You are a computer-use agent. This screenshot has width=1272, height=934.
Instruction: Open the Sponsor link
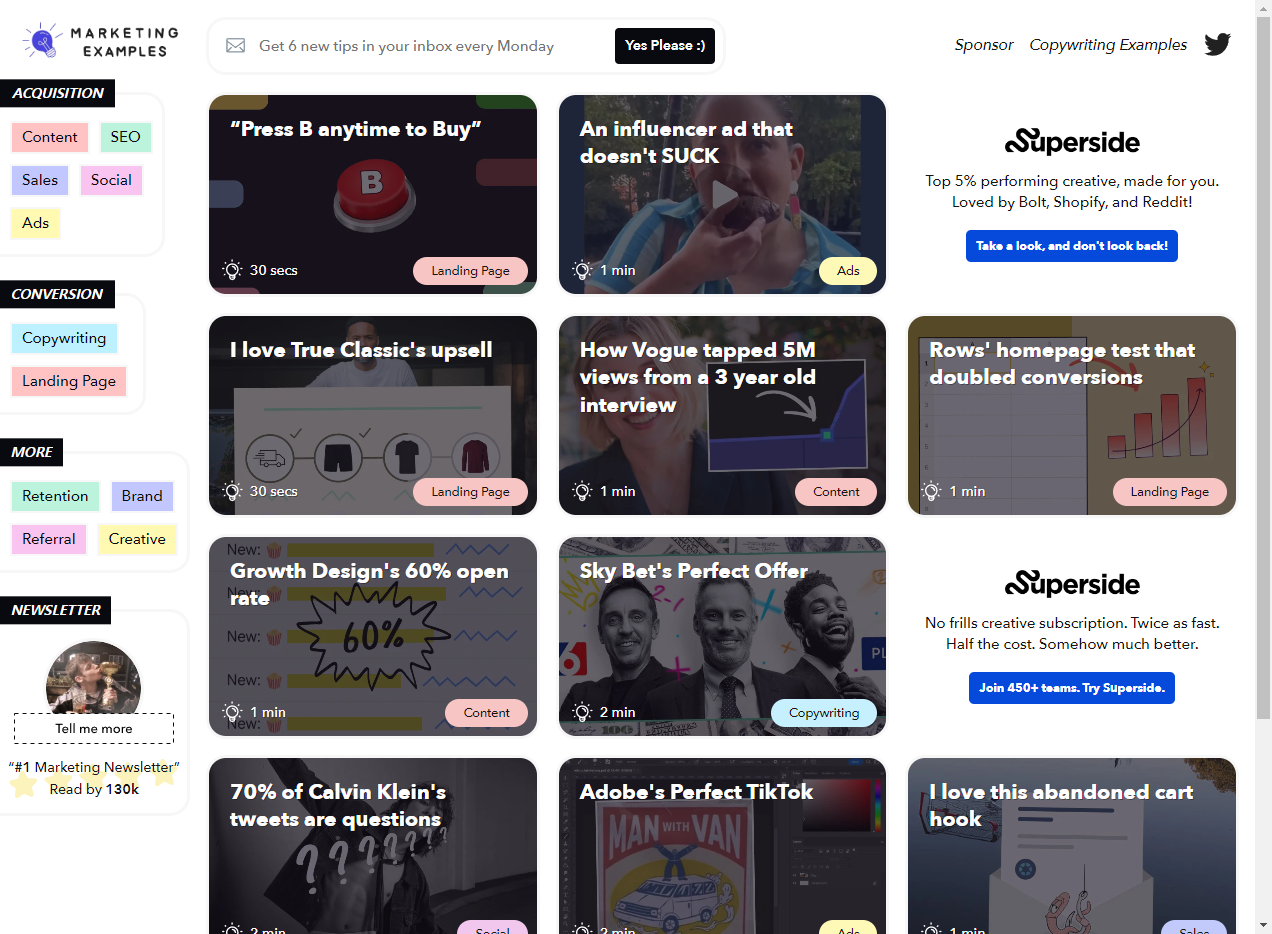(983, 45)
